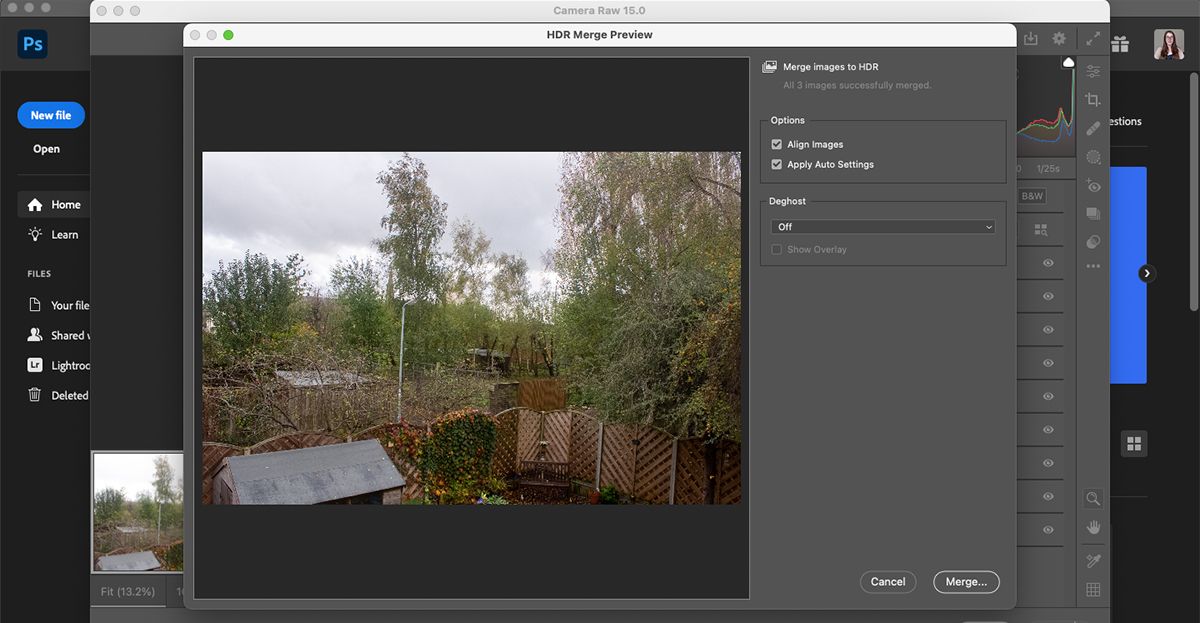
Task: Select the Crop tool in Camera Raw
Action: (x=1093, y=99)
